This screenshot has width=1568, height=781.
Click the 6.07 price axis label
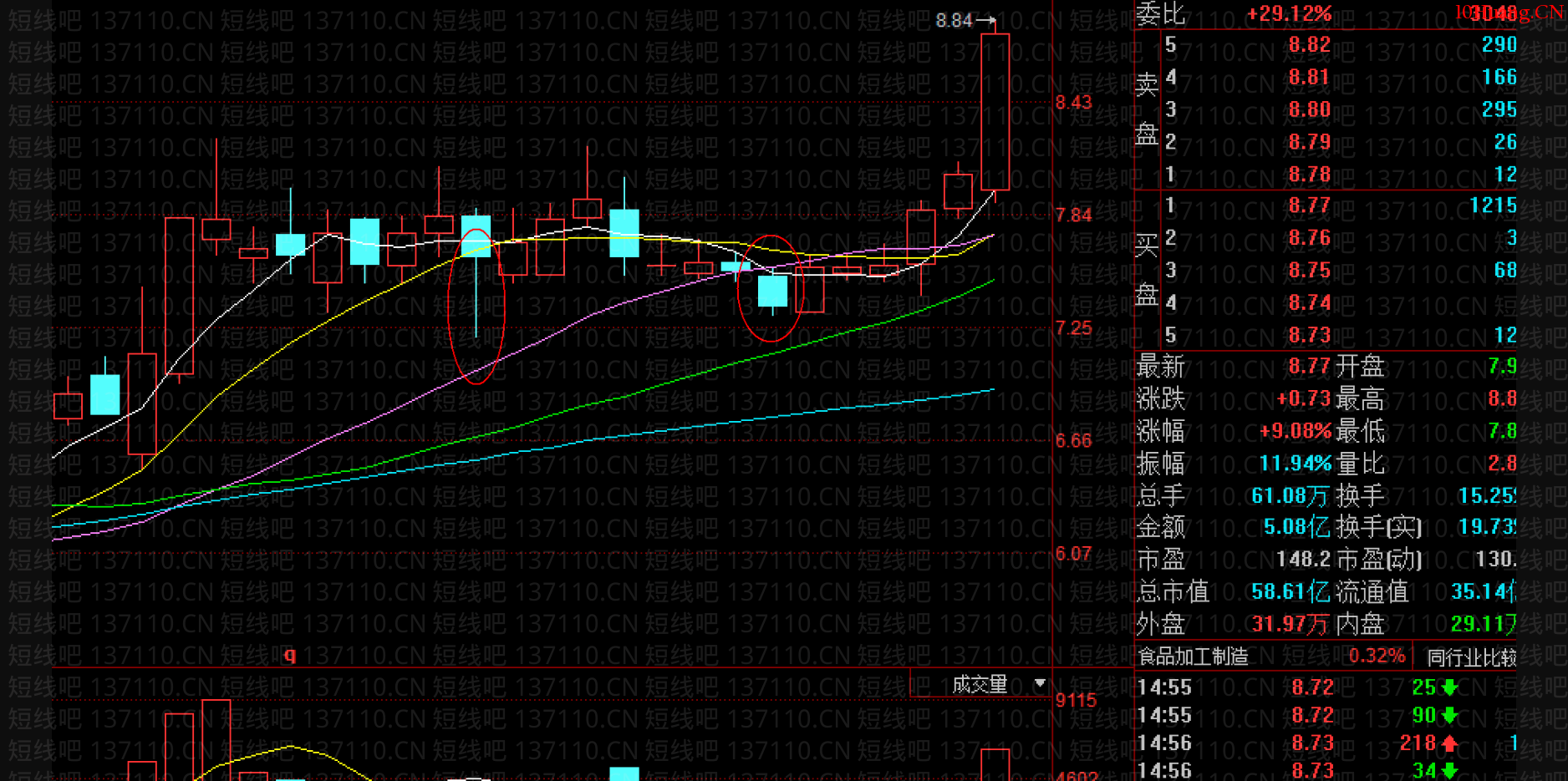click(x=1073, y=554)
